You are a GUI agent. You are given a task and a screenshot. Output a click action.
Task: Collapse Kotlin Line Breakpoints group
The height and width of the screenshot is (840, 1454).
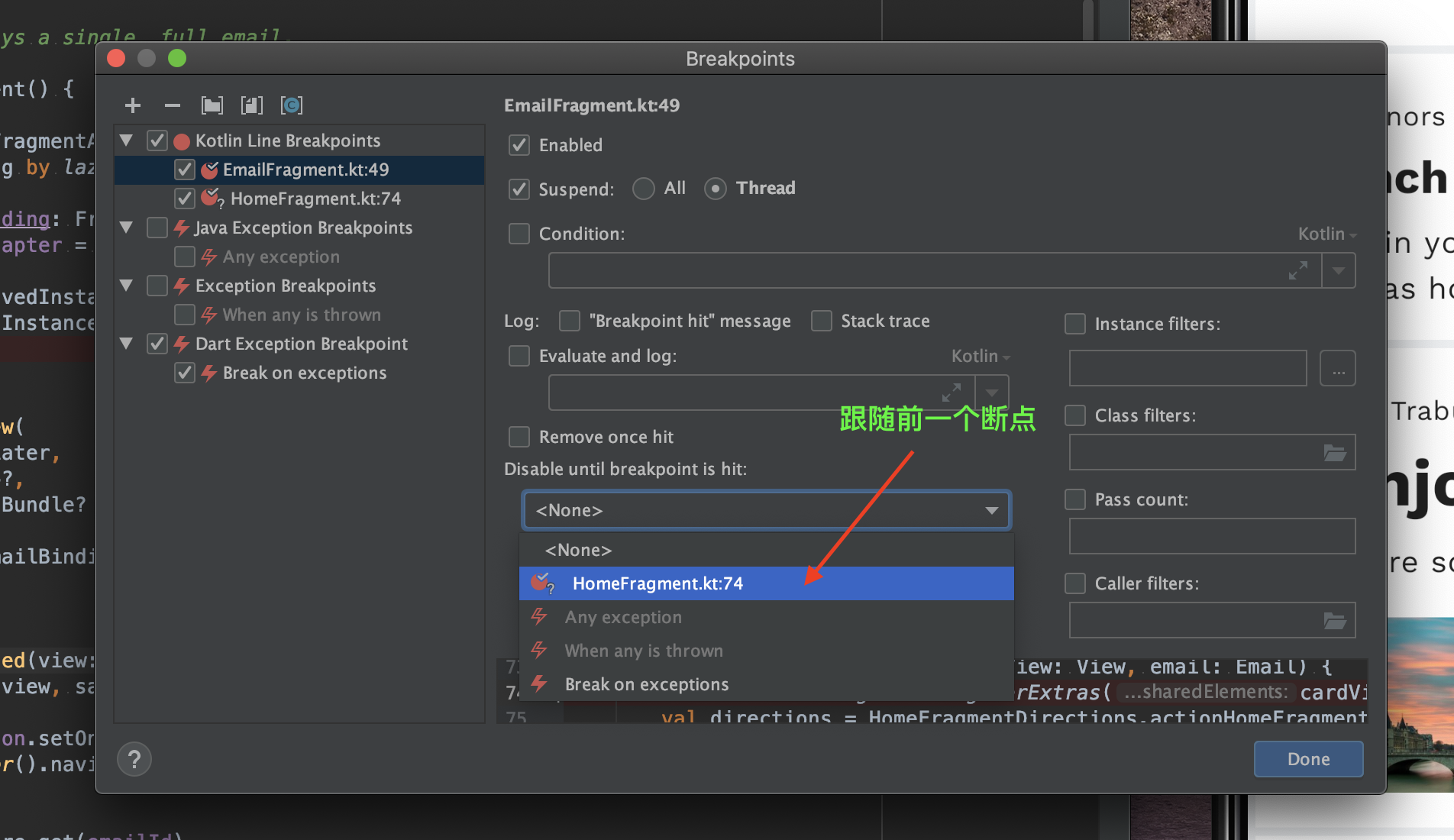click(x=127, y=141)
